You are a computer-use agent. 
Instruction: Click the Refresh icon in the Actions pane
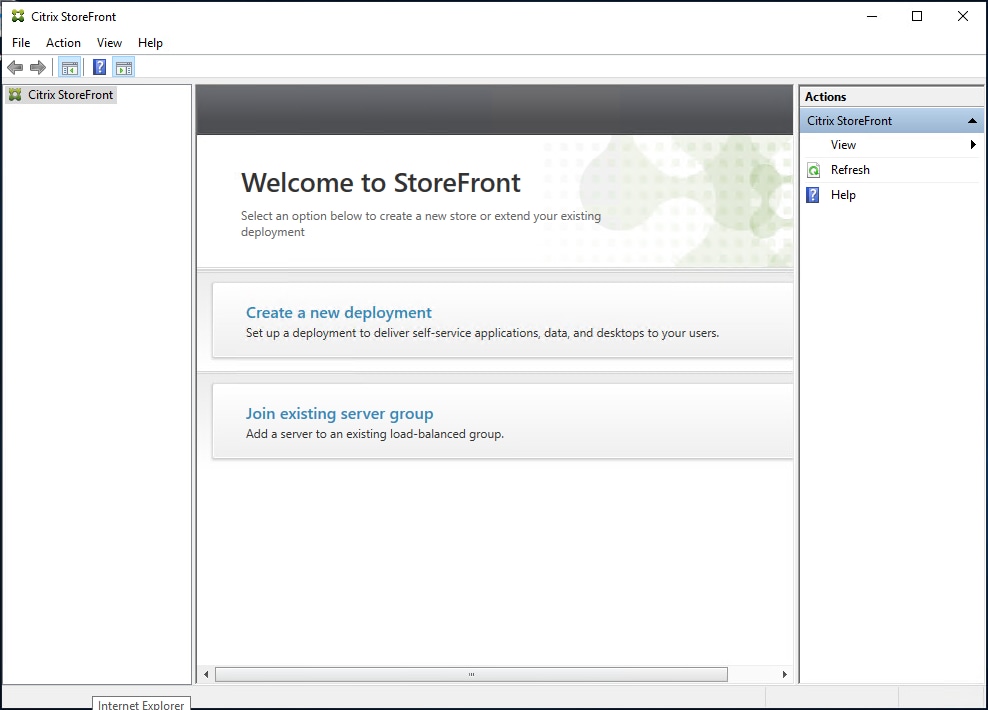813,170
